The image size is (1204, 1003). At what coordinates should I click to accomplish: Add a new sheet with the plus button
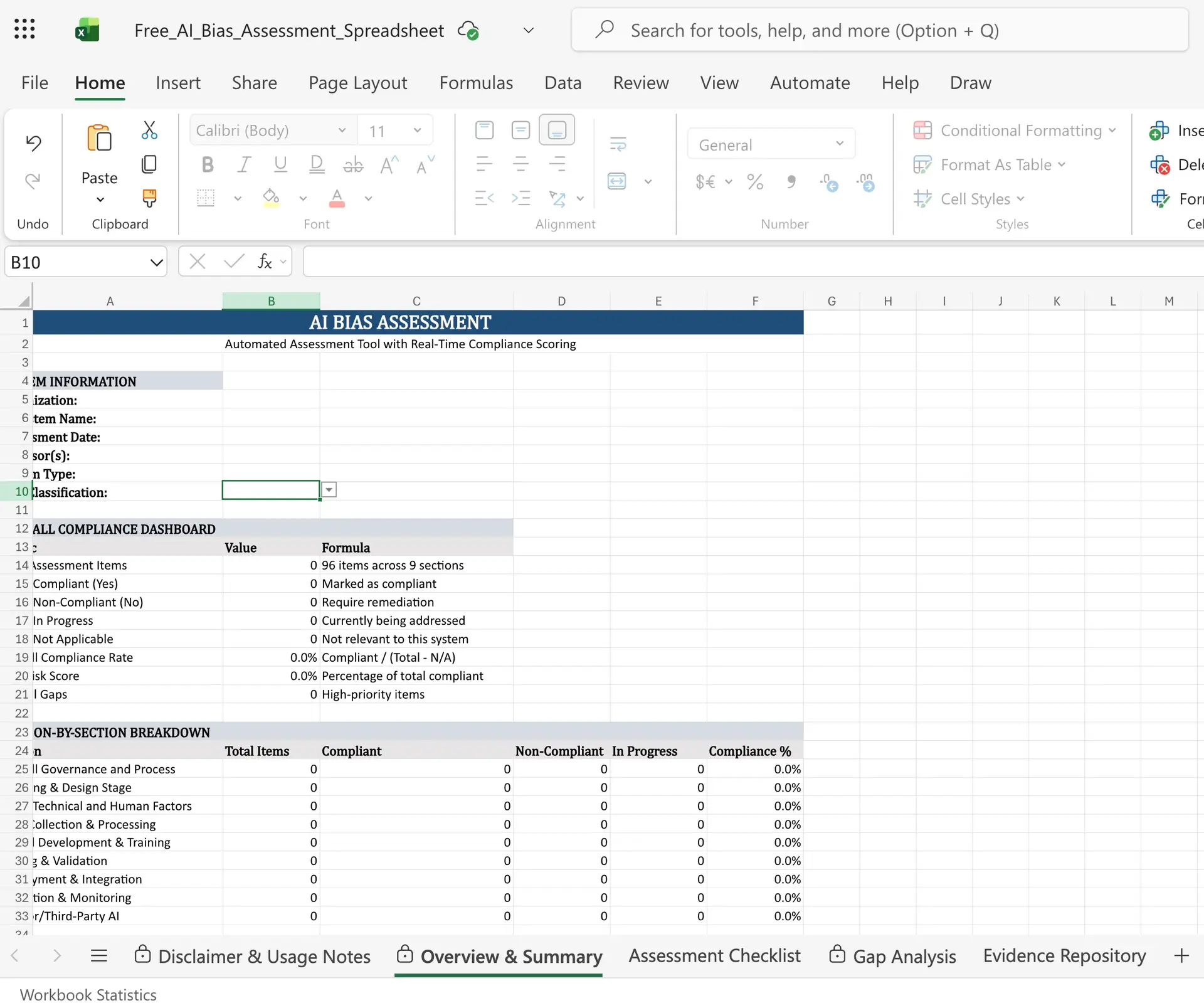(1181, 955)
